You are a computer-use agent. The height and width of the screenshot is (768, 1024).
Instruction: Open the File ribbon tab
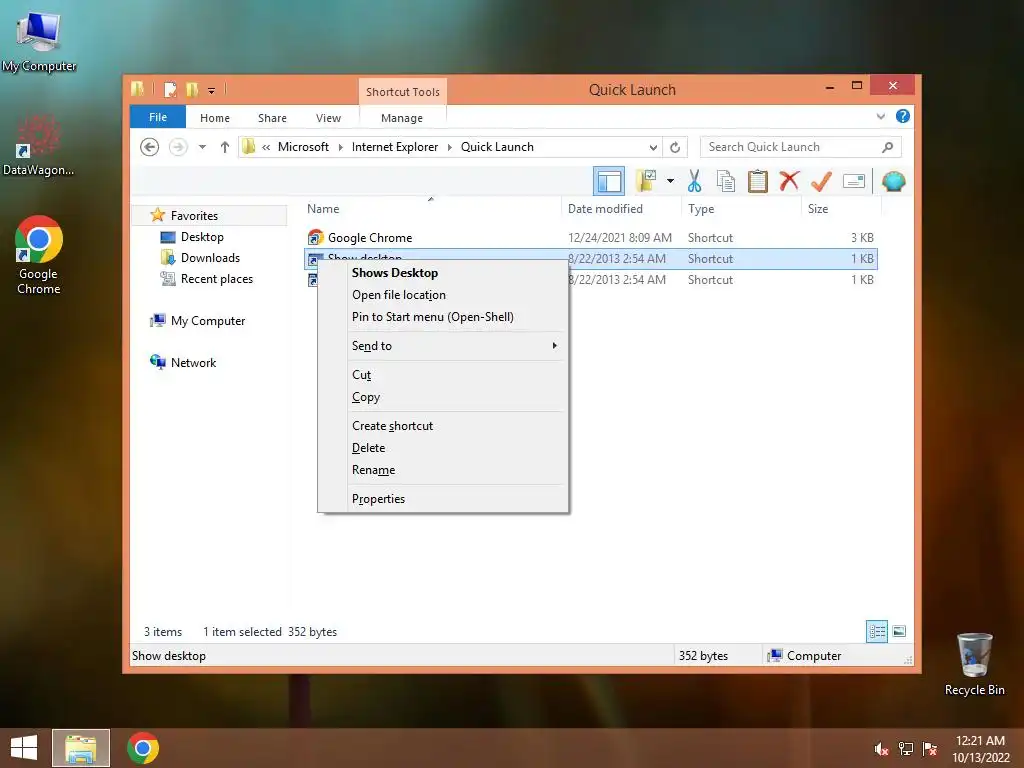pos(158,117)
